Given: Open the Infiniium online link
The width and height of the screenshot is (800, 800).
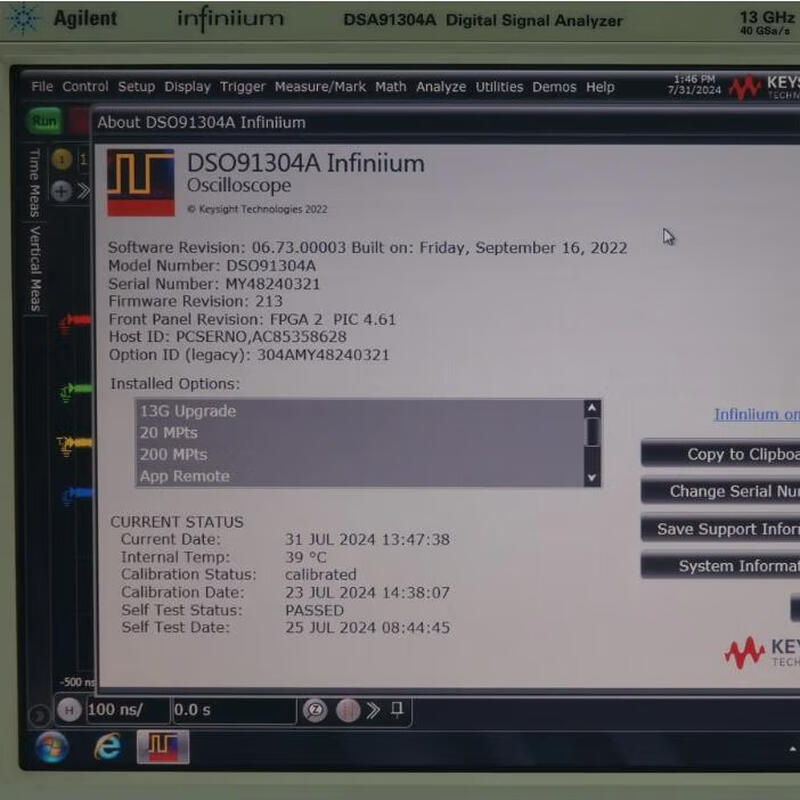Looking at the screenshot, I should [x=755, y=414].
